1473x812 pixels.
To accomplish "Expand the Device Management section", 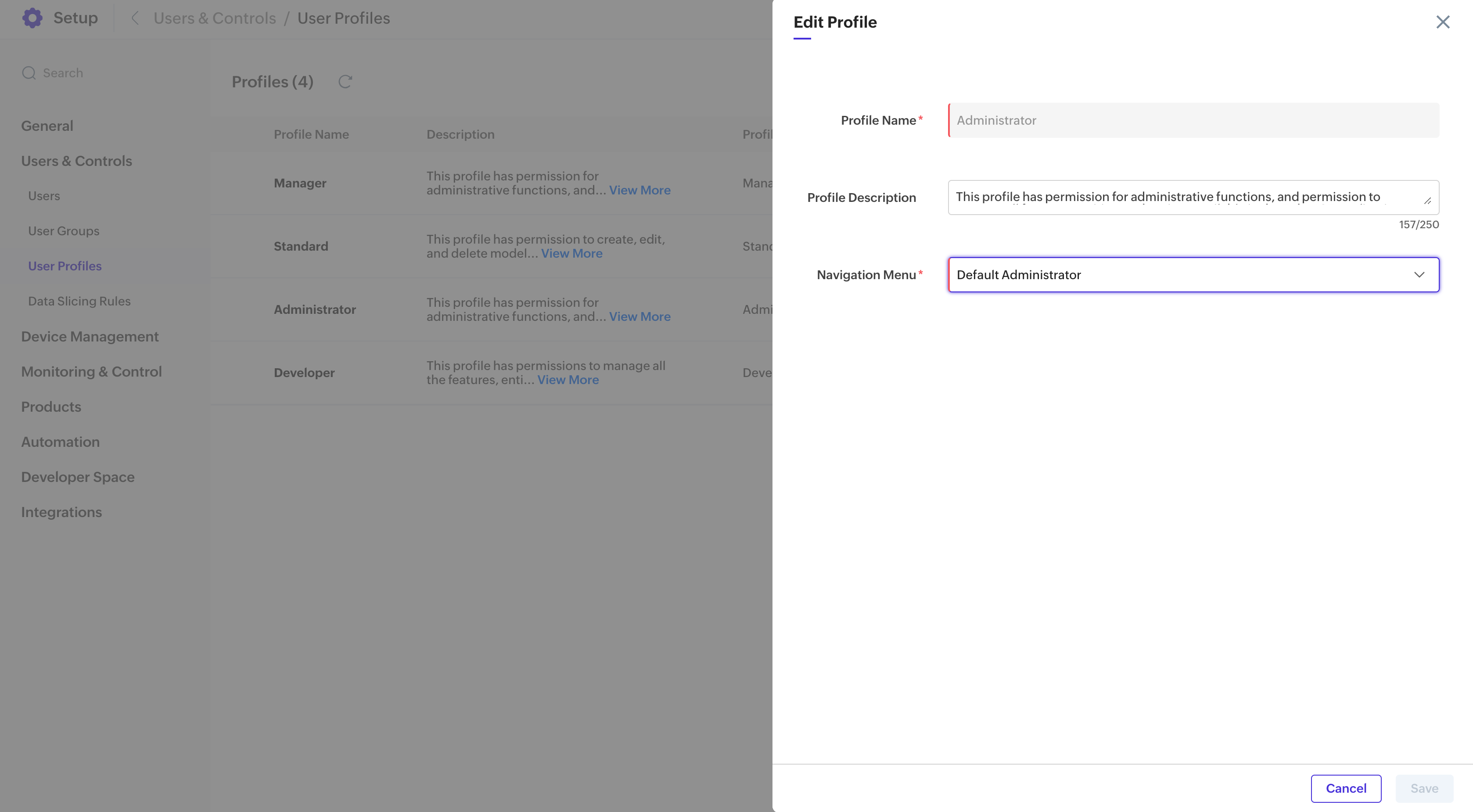I will (x=90, y=336).
